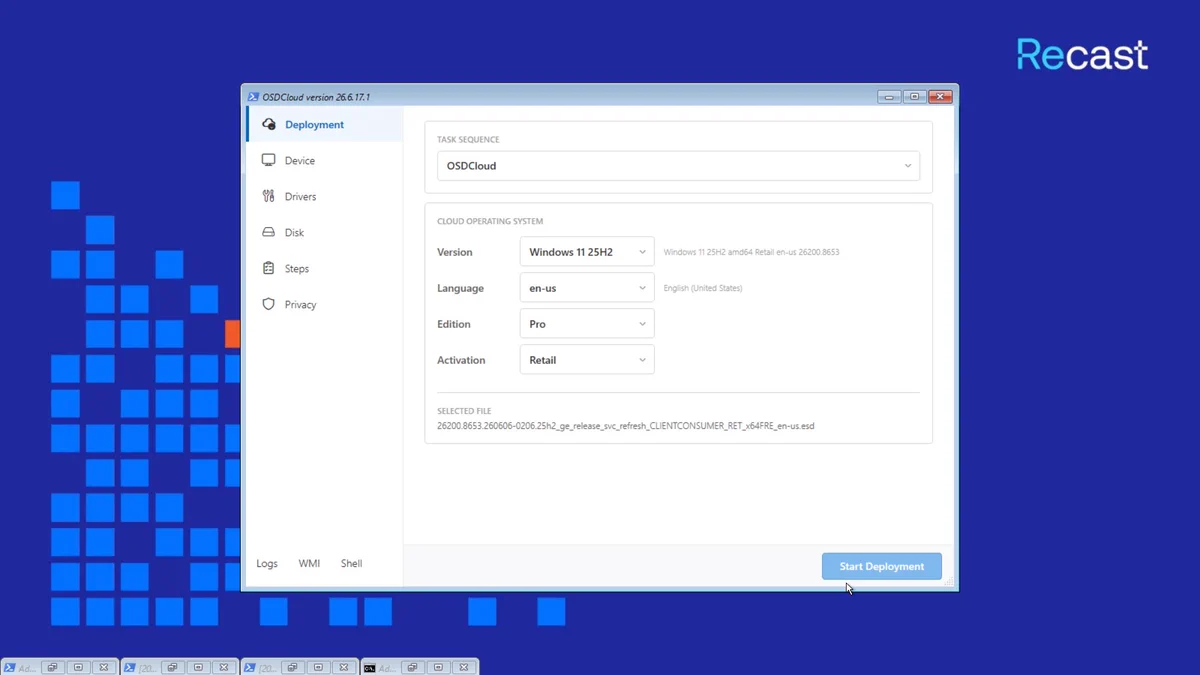The height and width of the screenshot is (675, 1200).
Task: Click the chevron arrow in the Task Sequence dropdown
Action: pos(908,166)
